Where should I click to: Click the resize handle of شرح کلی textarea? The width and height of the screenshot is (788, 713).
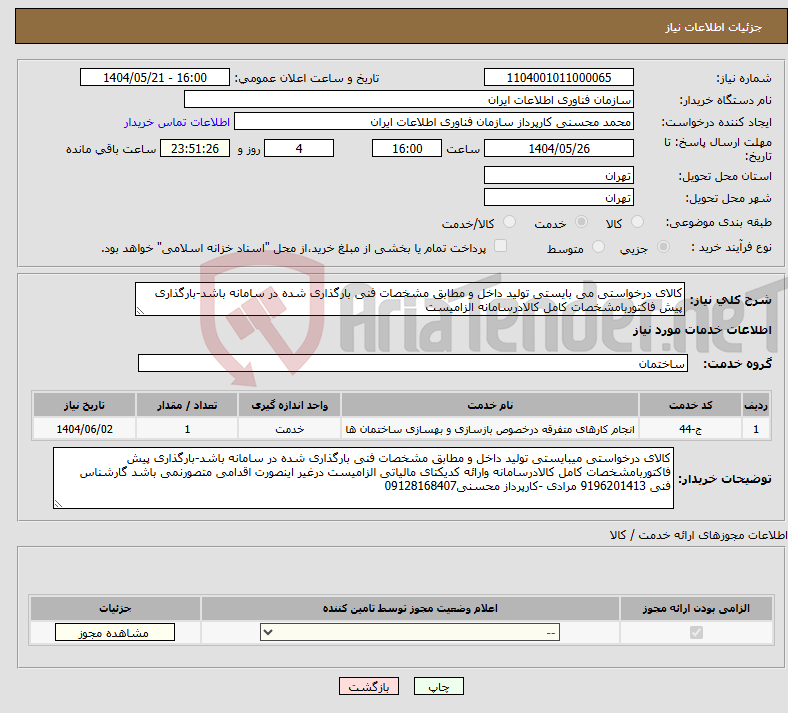pyautogui.click(x=140, y=311)
